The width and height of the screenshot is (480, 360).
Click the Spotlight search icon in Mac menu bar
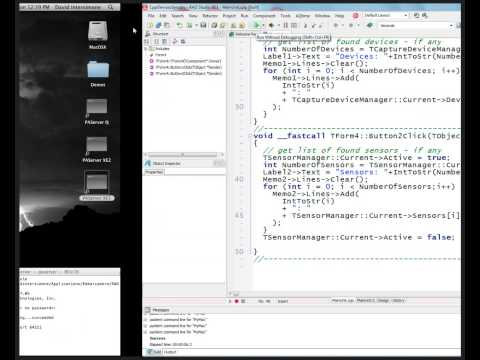pos(110,7)
